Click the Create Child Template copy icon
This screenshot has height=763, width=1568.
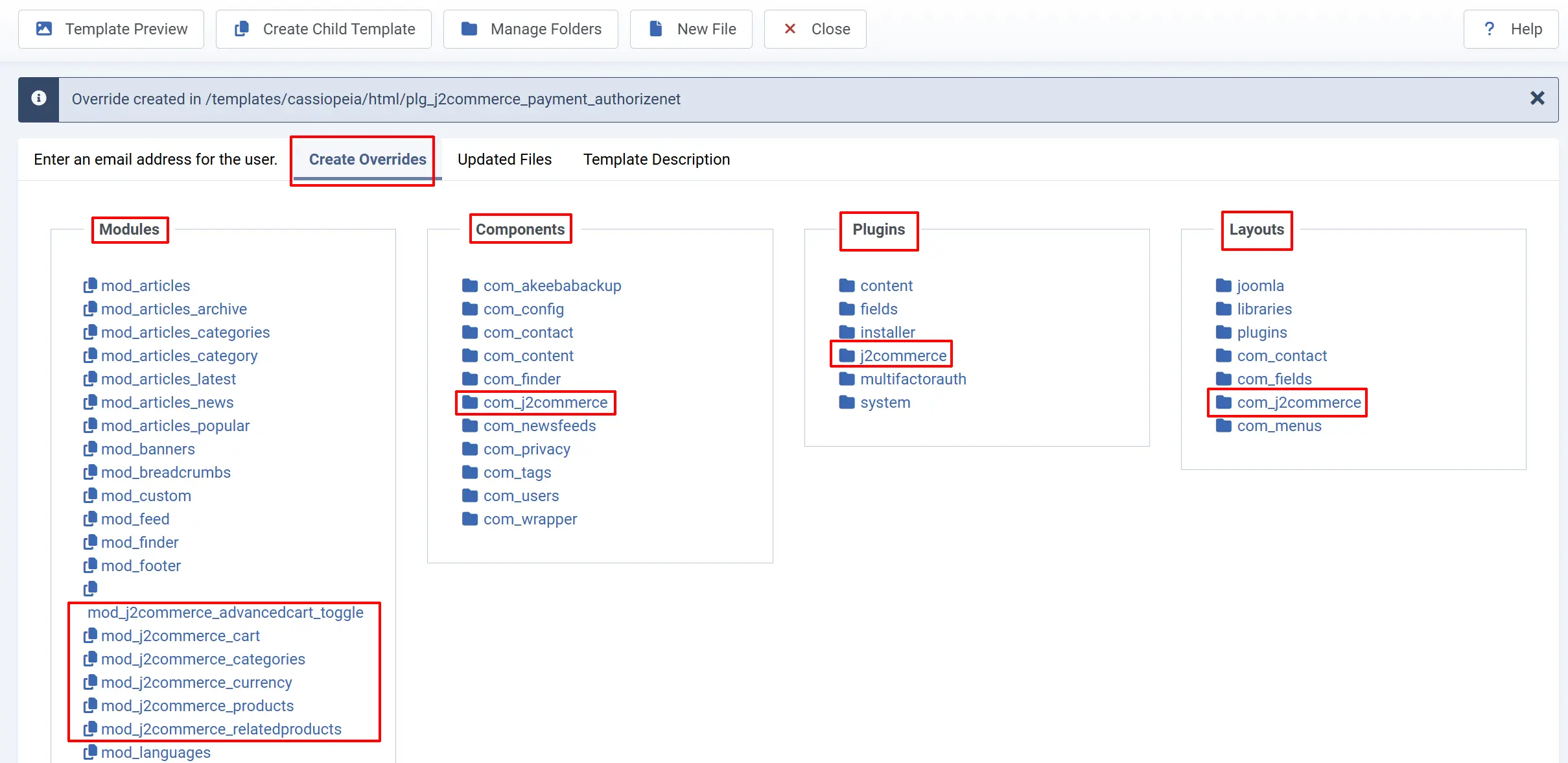[x=241, y=29]
